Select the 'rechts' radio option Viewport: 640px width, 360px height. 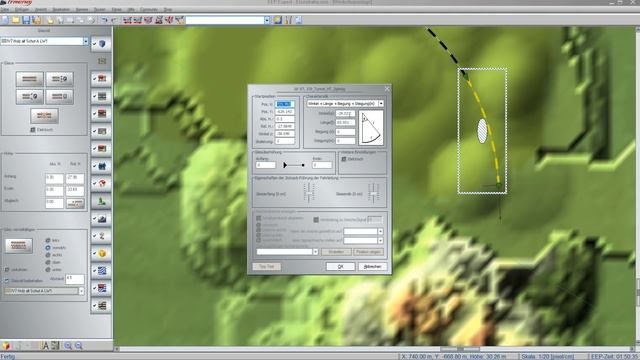[x=48, y=255]
